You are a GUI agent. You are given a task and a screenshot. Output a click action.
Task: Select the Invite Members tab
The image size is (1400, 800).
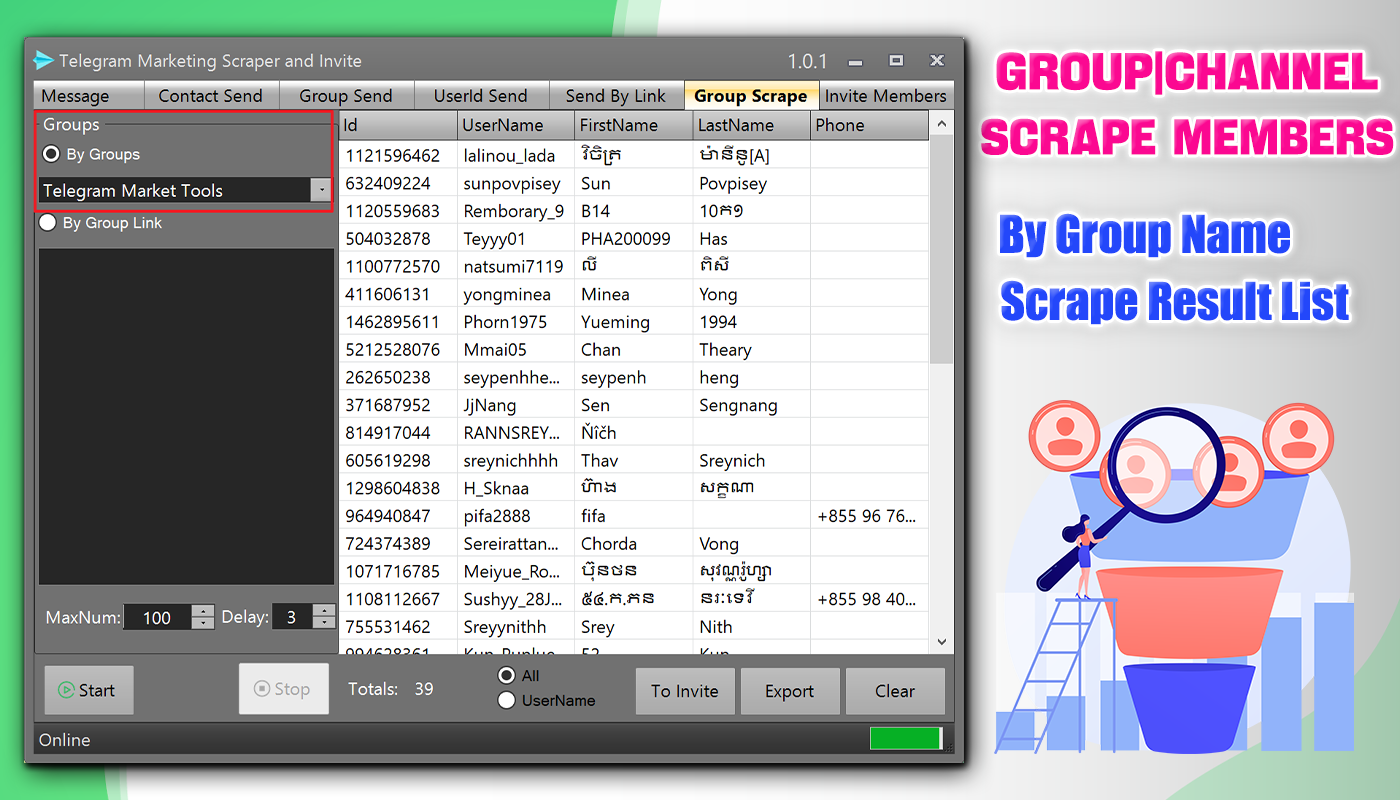tap(886, 95)
